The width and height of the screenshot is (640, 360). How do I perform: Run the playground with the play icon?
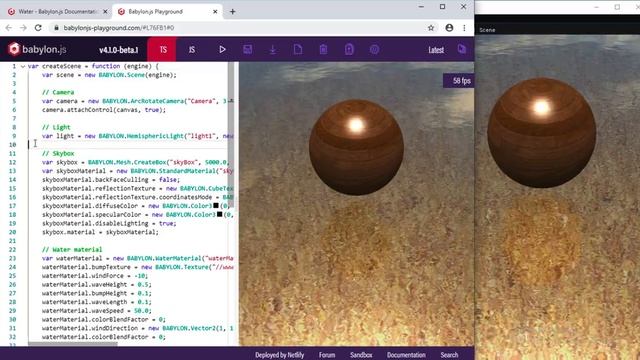(222, 49)
